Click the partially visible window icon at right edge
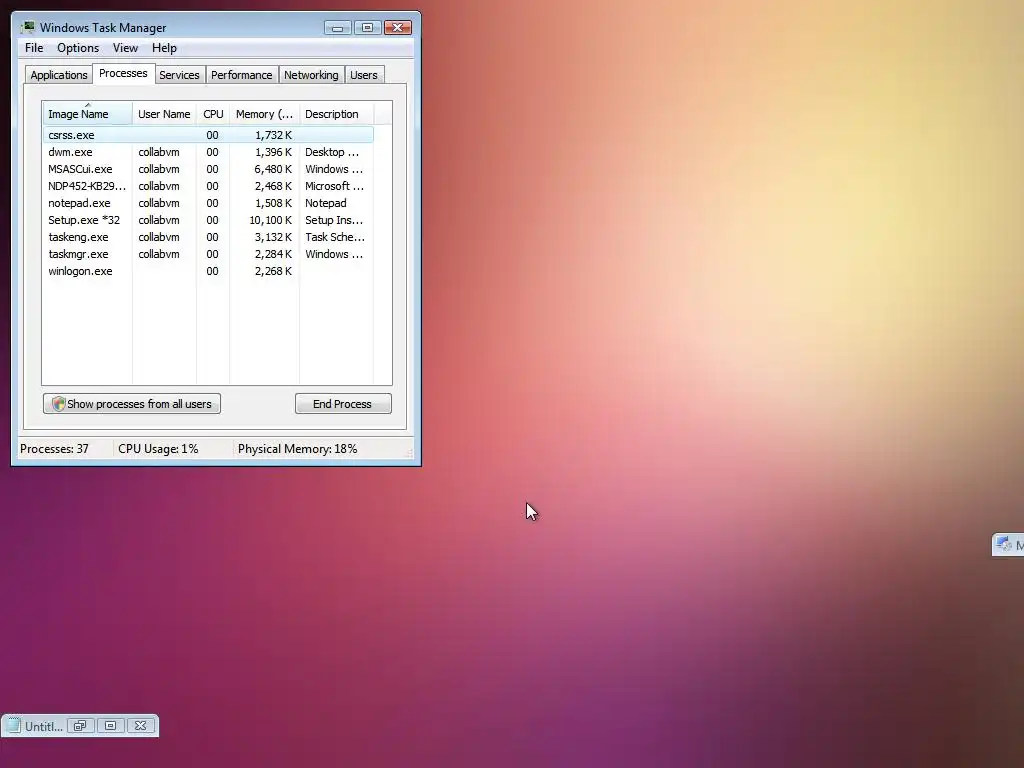1024x768 pixels. click(x=1004, y=544)
